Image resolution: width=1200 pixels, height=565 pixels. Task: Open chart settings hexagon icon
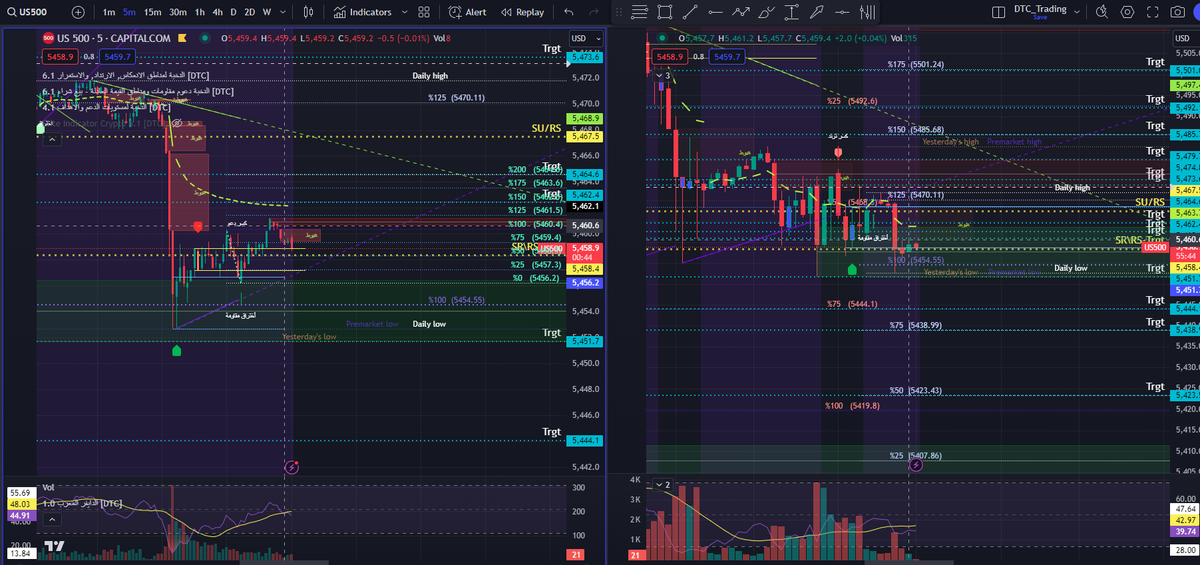click(x=1127, y=12)
